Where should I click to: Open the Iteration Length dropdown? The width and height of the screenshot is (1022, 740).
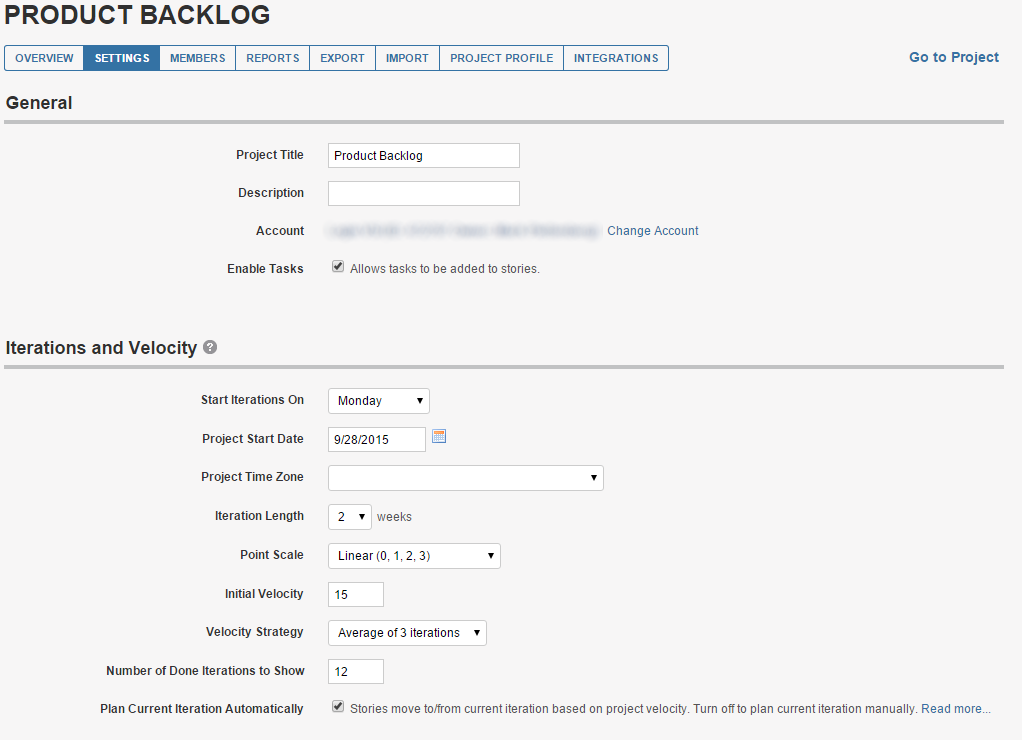coord(349,516)
